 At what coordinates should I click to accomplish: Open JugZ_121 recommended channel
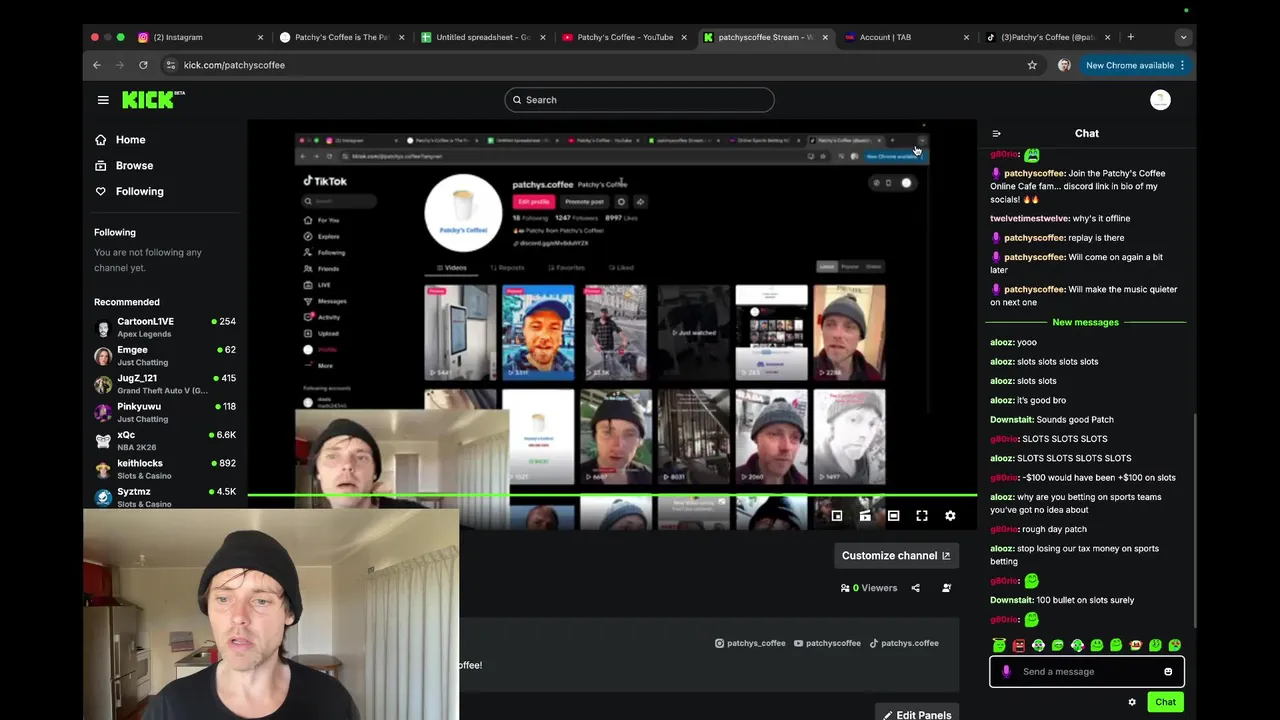pyautogui.click(x=165, y=384)
